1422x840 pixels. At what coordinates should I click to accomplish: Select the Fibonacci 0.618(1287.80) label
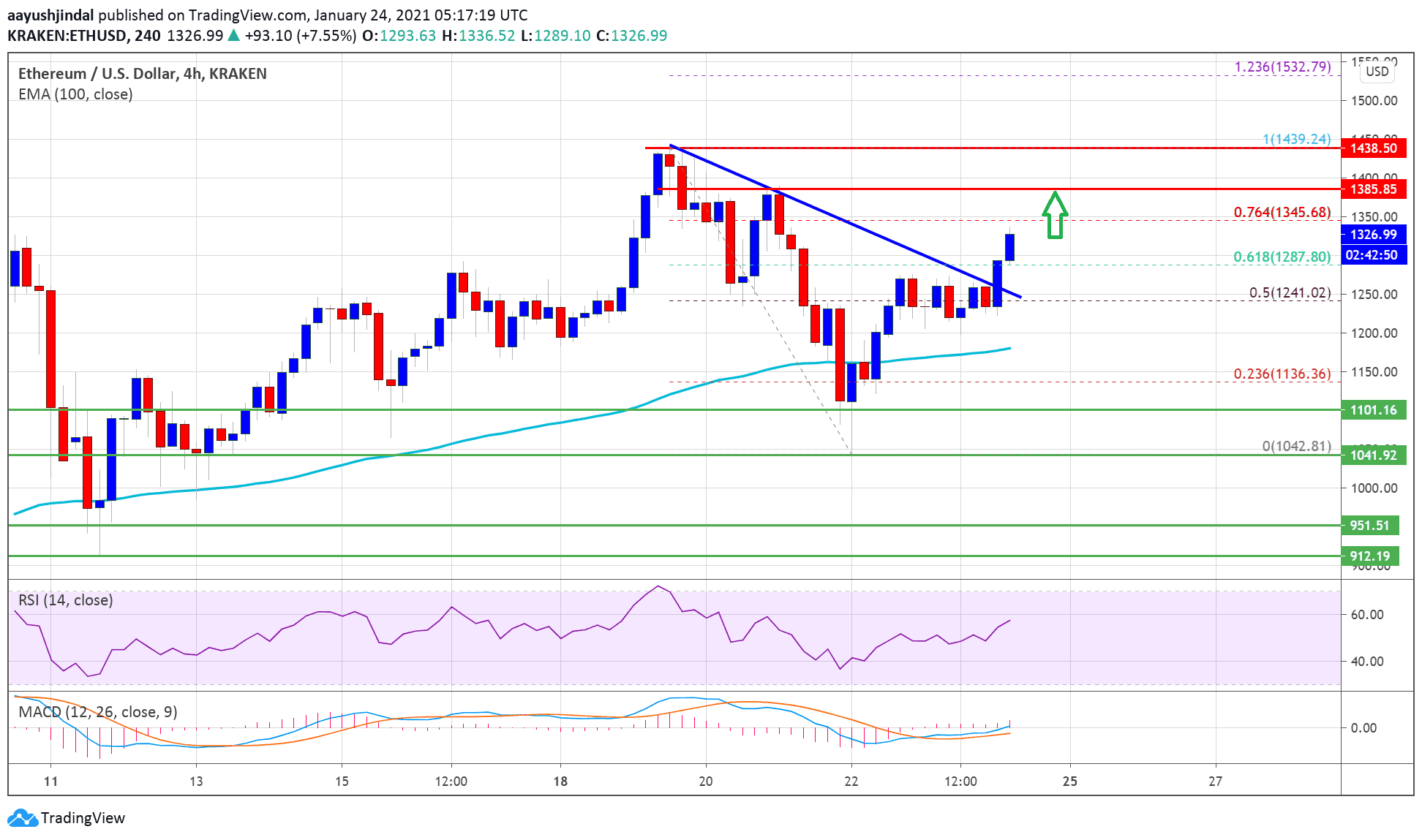(x=1282, y=257)
